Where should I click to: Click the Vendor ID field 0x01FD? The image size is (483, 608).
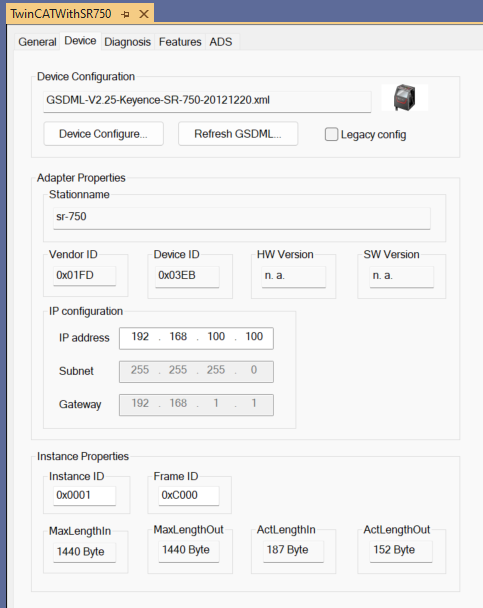pyautogui.click(x=84, y=276)
